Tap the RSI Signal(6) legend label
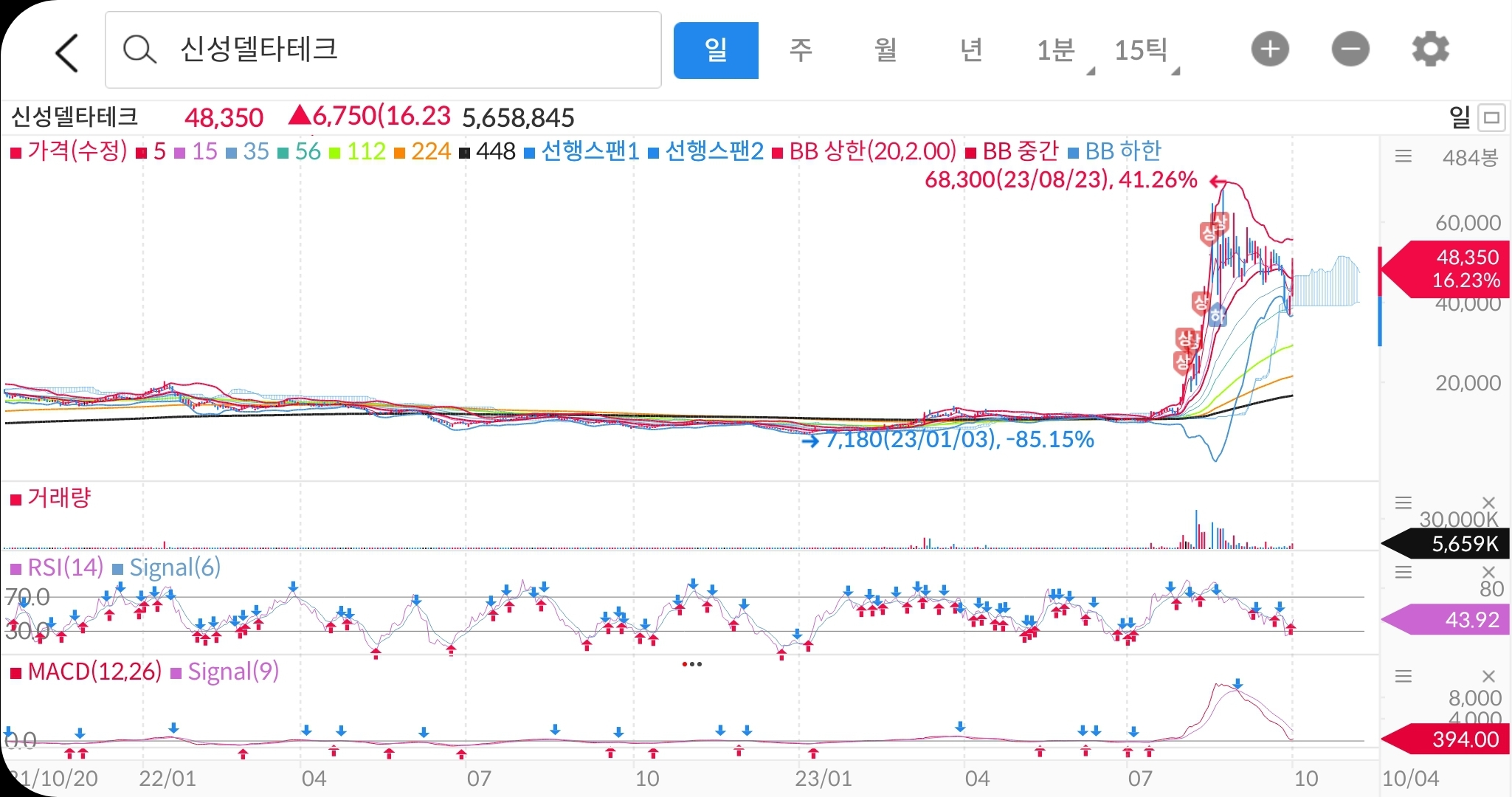 click(167, 567)
